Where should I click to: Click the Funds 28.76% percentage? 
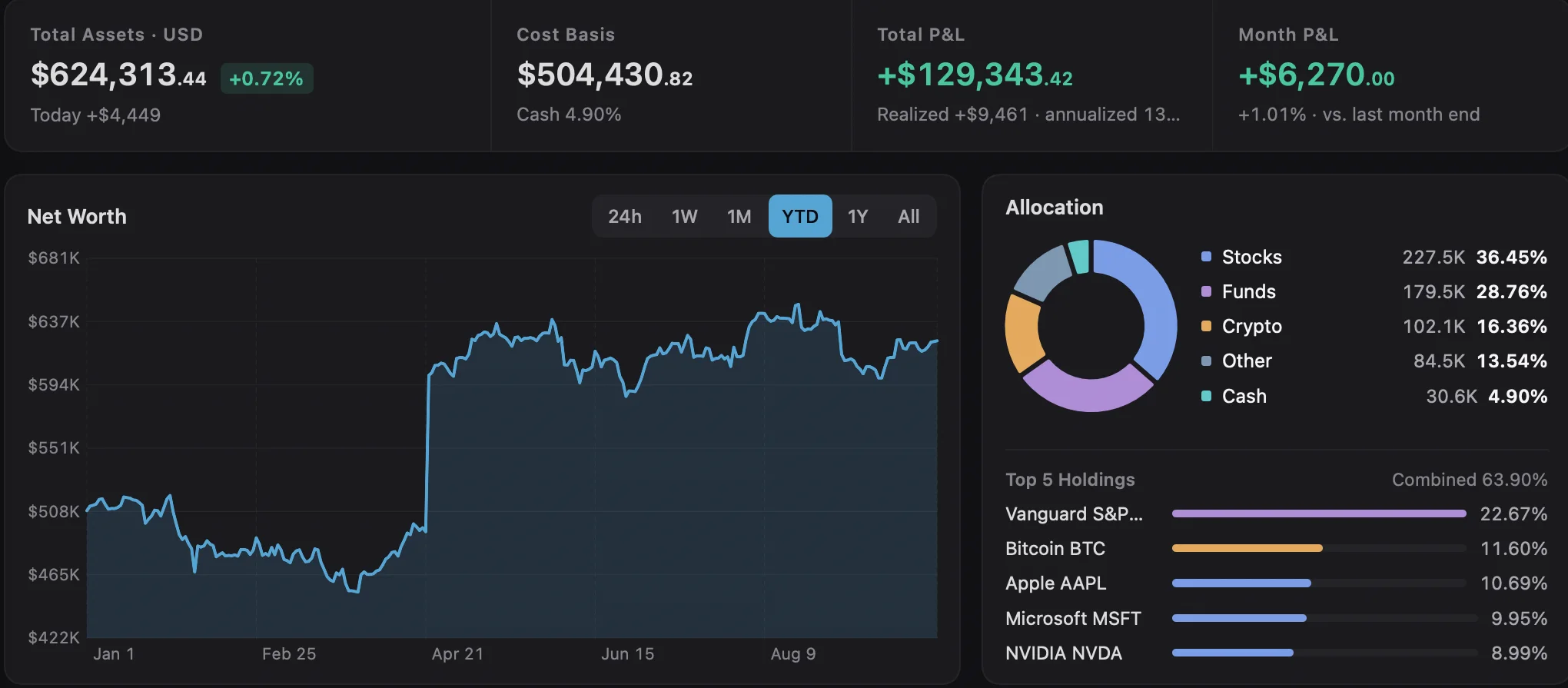click(x=1512, y=291)
